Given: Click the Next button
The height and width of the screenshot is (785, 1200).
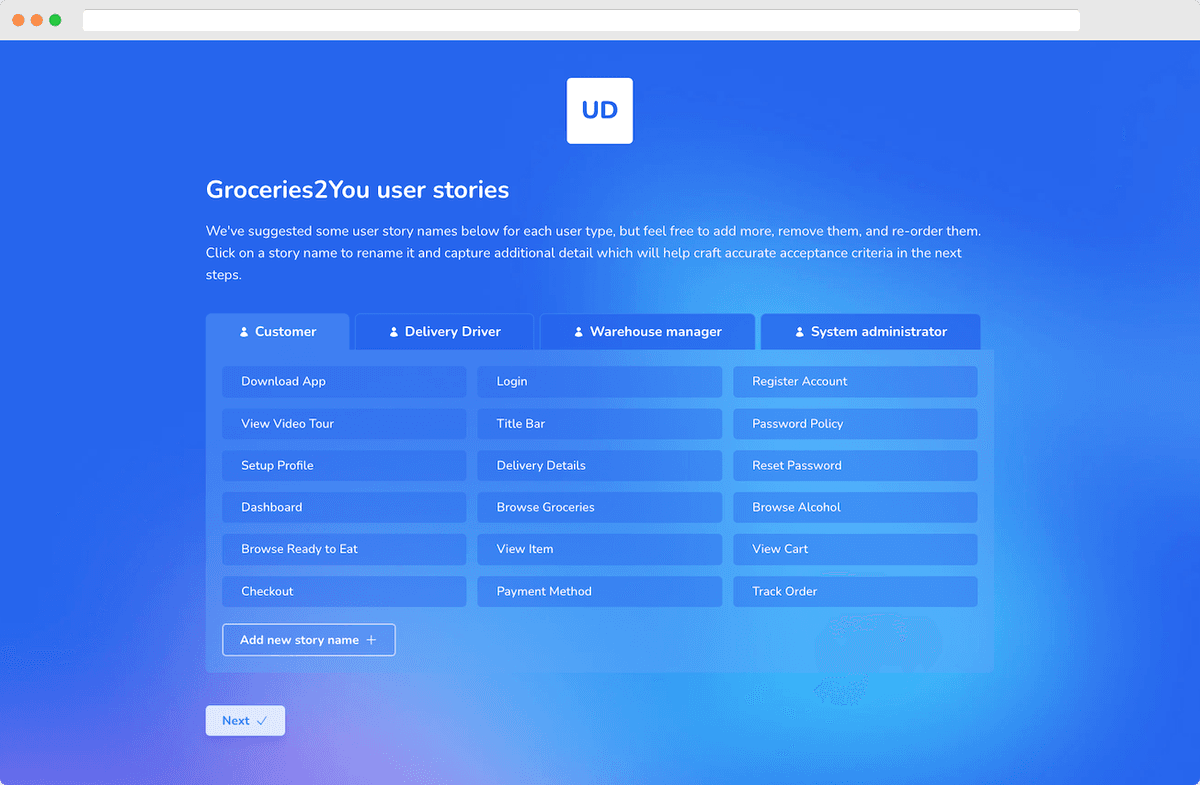Looking at the screenshot, I should 244,720.
